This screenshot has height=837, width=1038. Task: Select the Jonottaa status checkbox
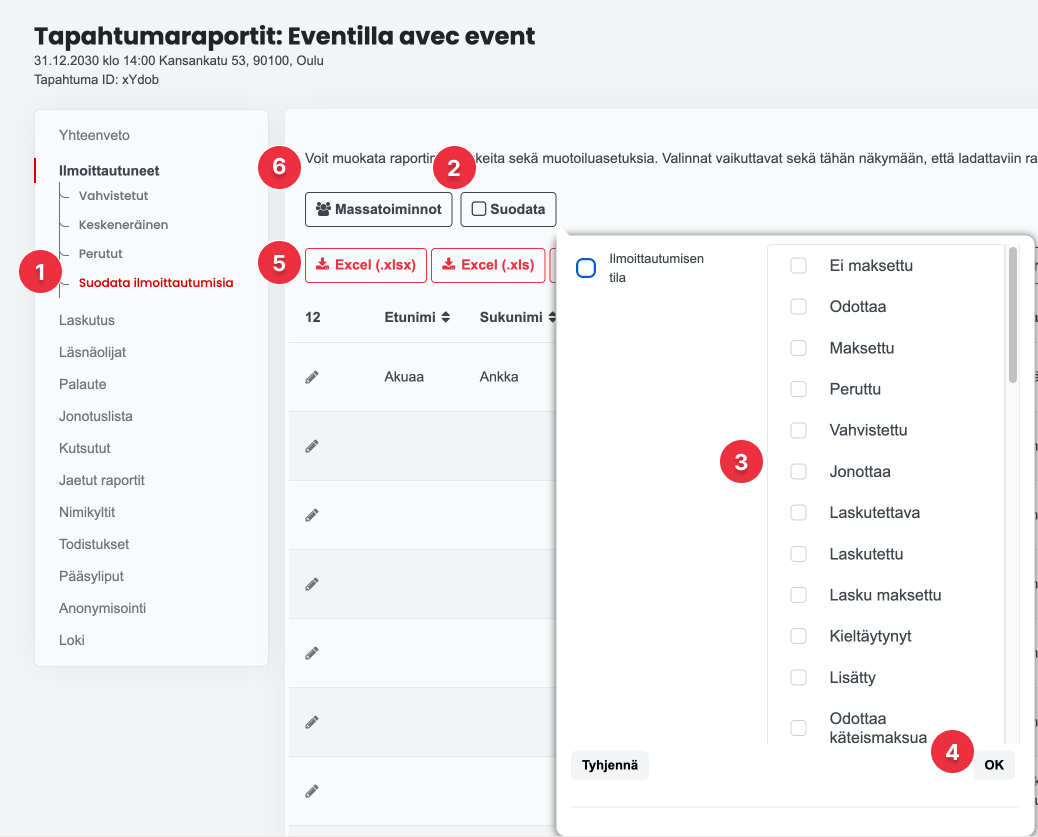click(x=798, y=471)
